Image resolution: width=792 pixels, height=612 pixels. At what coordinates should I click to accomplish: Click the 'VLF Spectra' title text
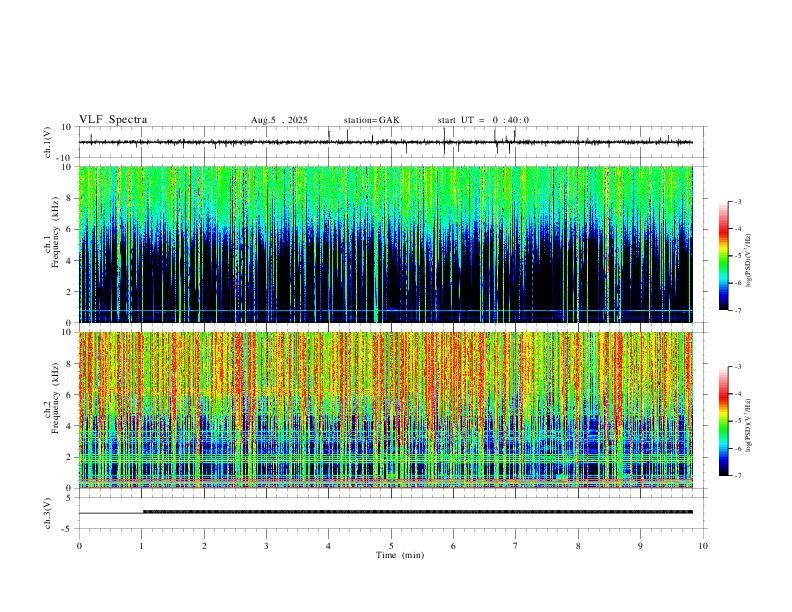click(x=113, y=120)
